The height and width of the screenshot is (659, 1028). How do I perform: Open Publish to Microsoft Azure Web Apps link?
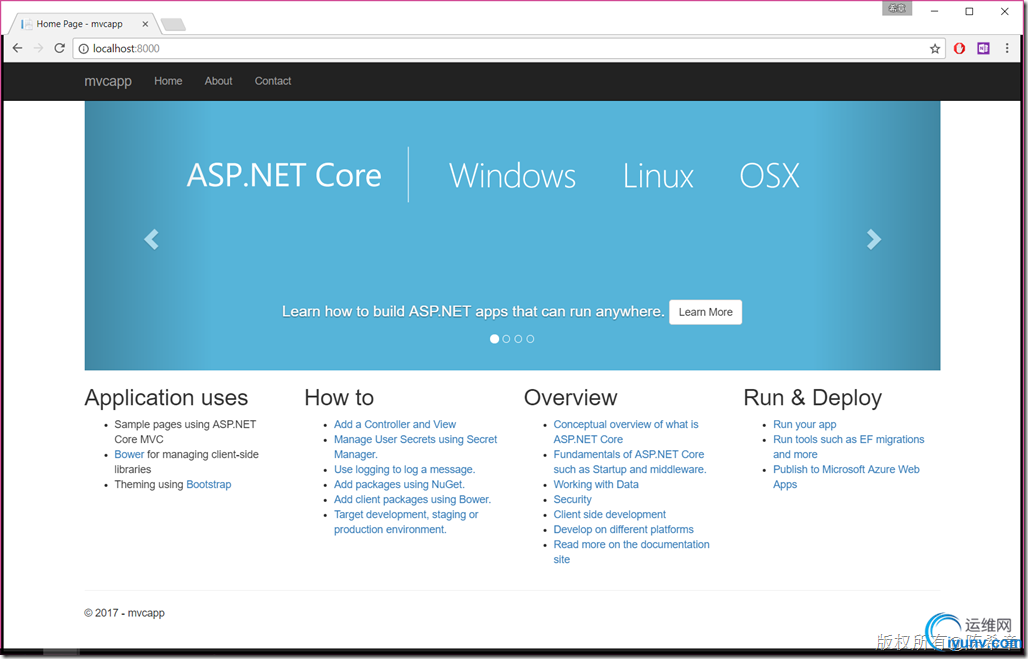pos(846,477)
